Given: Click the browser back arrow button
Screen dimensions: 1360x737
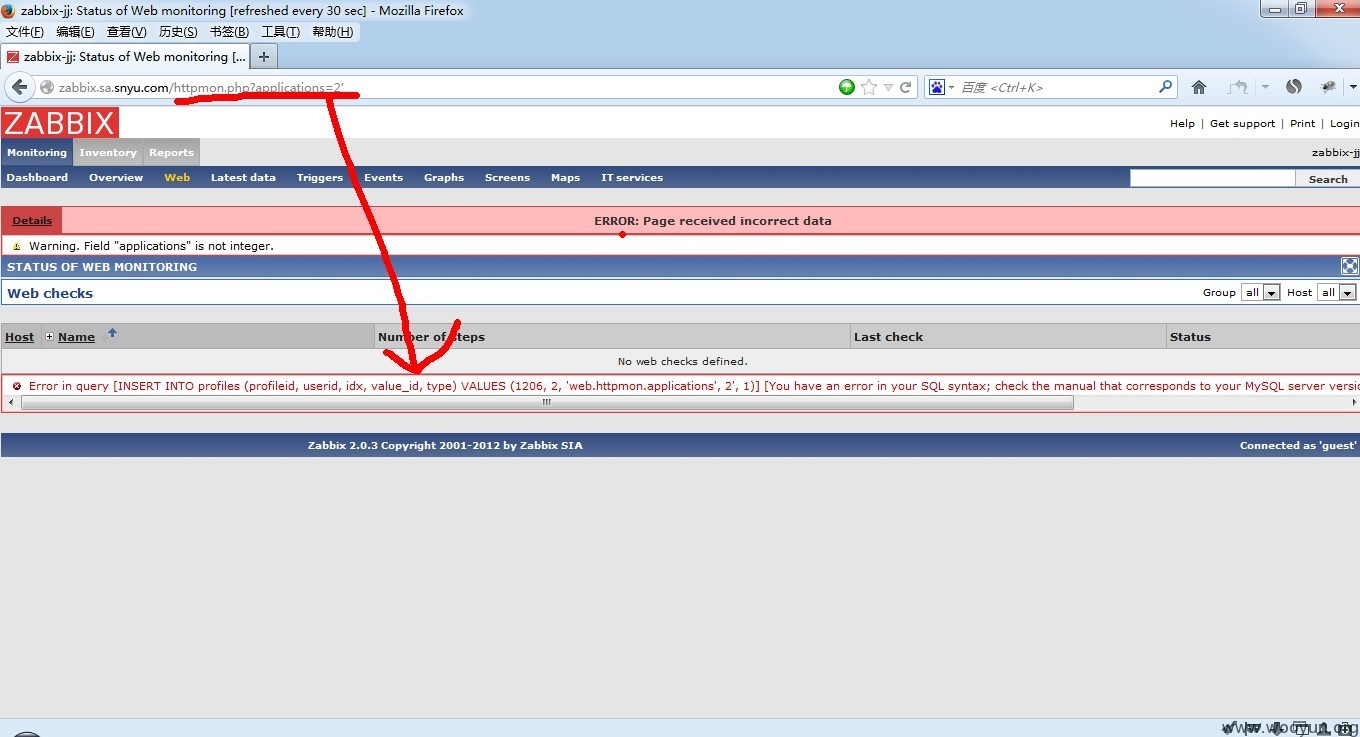Looking at the screenshot, I should 19,88.
